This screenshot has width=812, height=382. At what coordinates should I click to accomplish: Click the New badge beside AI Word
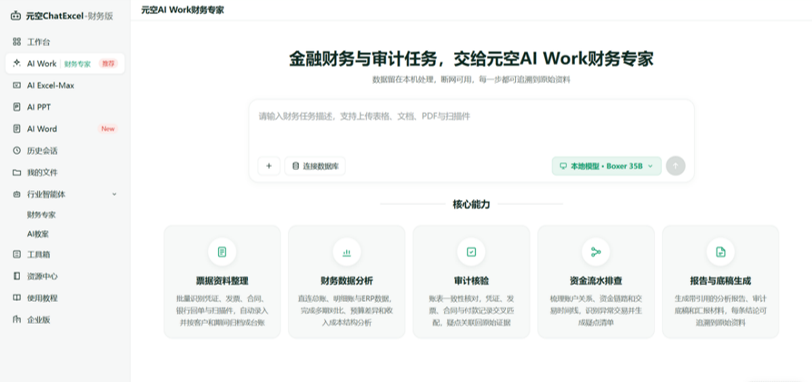(108, 129)
